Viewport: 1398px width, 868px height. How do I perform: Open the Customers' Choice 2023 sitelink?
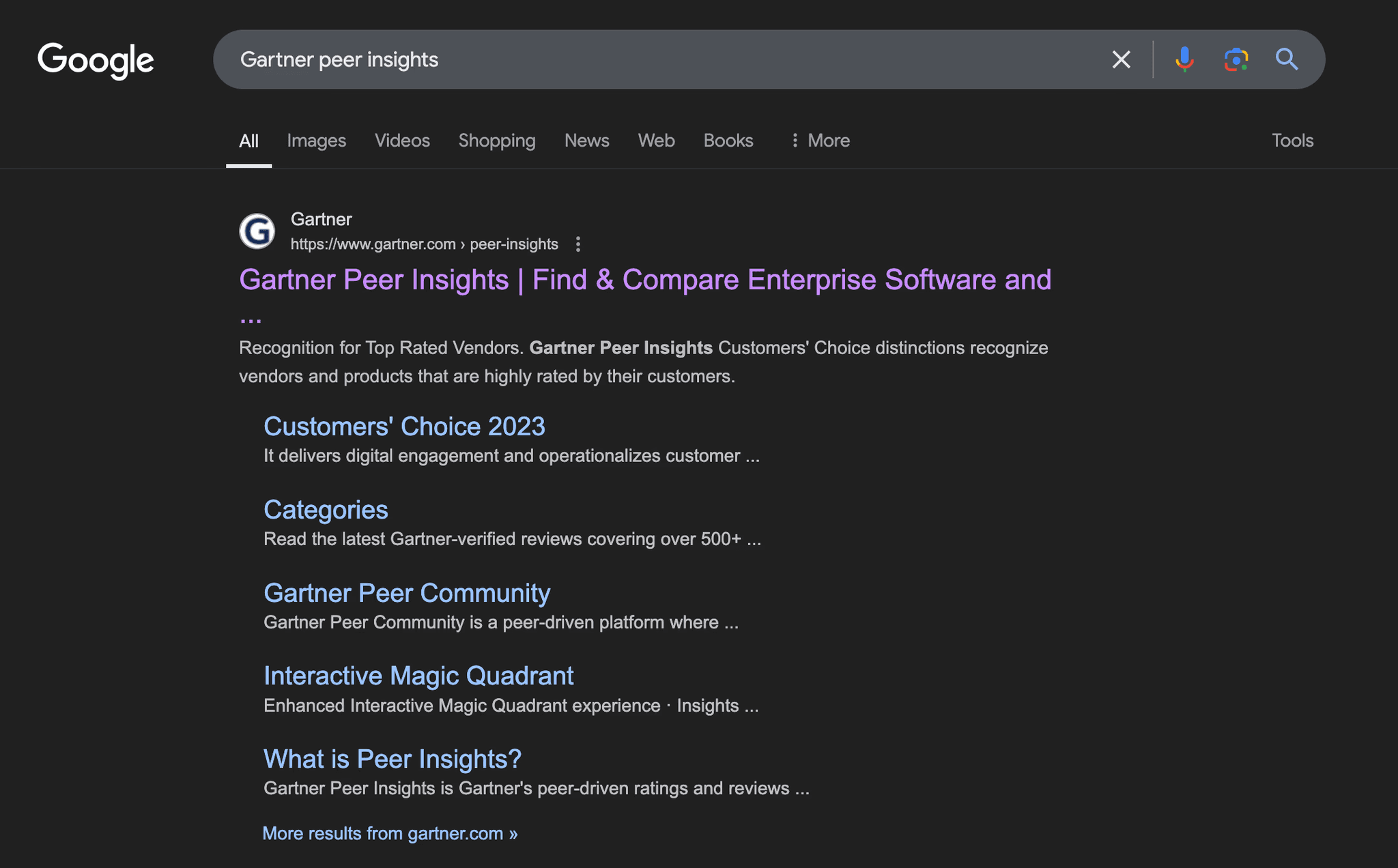click(x=404, y=426)
